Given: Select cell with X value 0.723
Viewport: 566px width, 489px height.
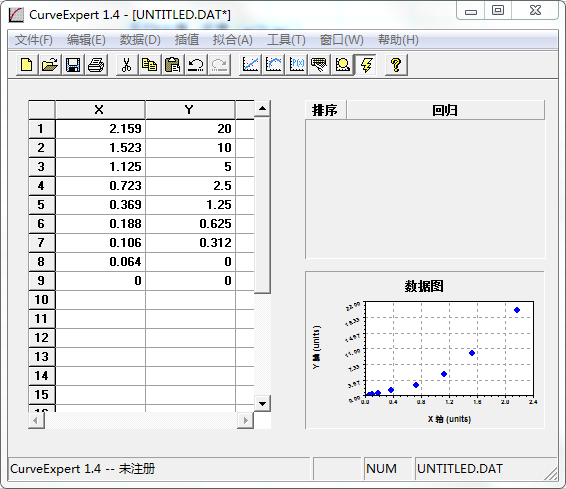Looking at the screenshot, I should (x=100, y=186).
